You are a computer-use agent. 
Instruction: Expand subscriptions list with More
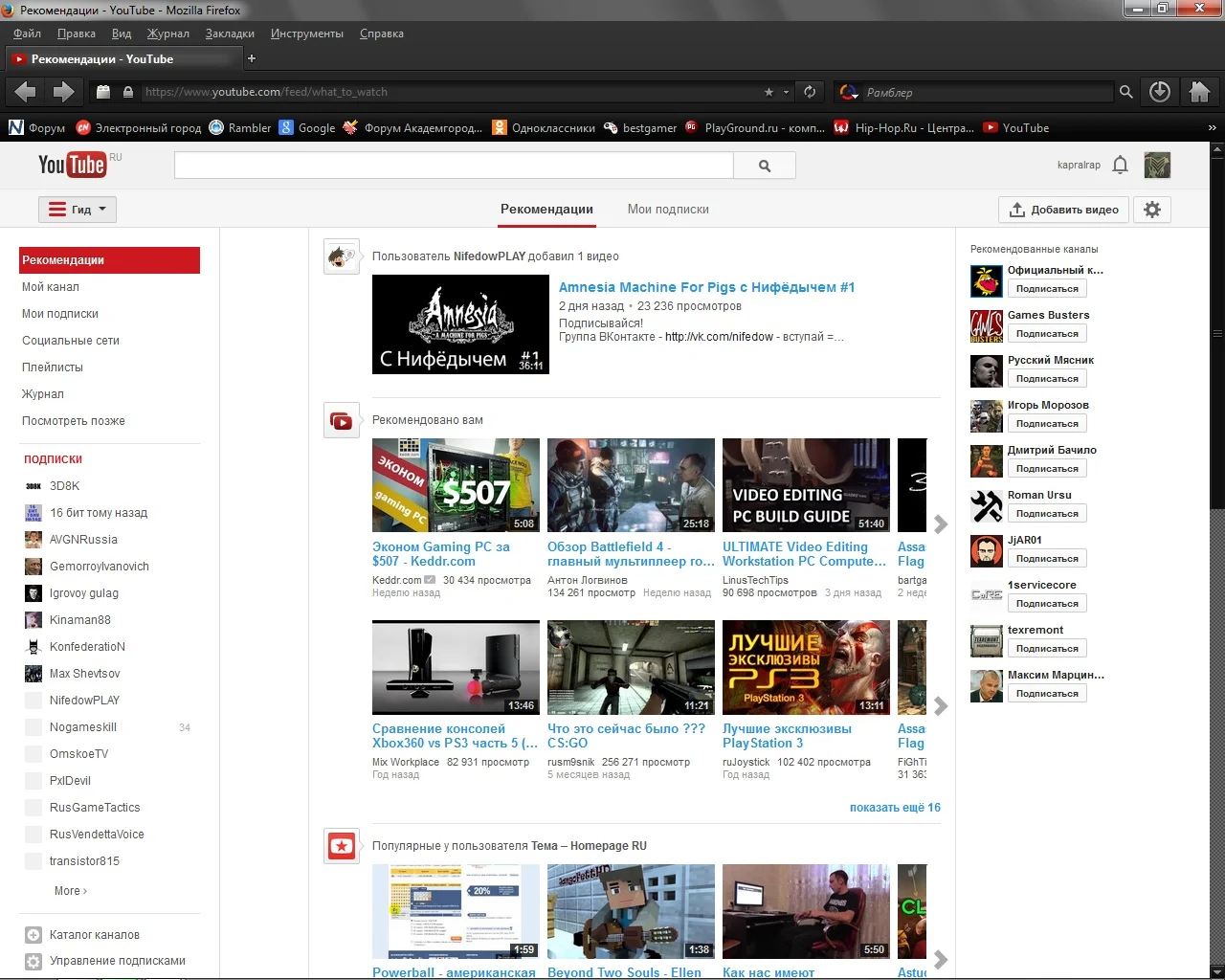[x=70, y=891]
